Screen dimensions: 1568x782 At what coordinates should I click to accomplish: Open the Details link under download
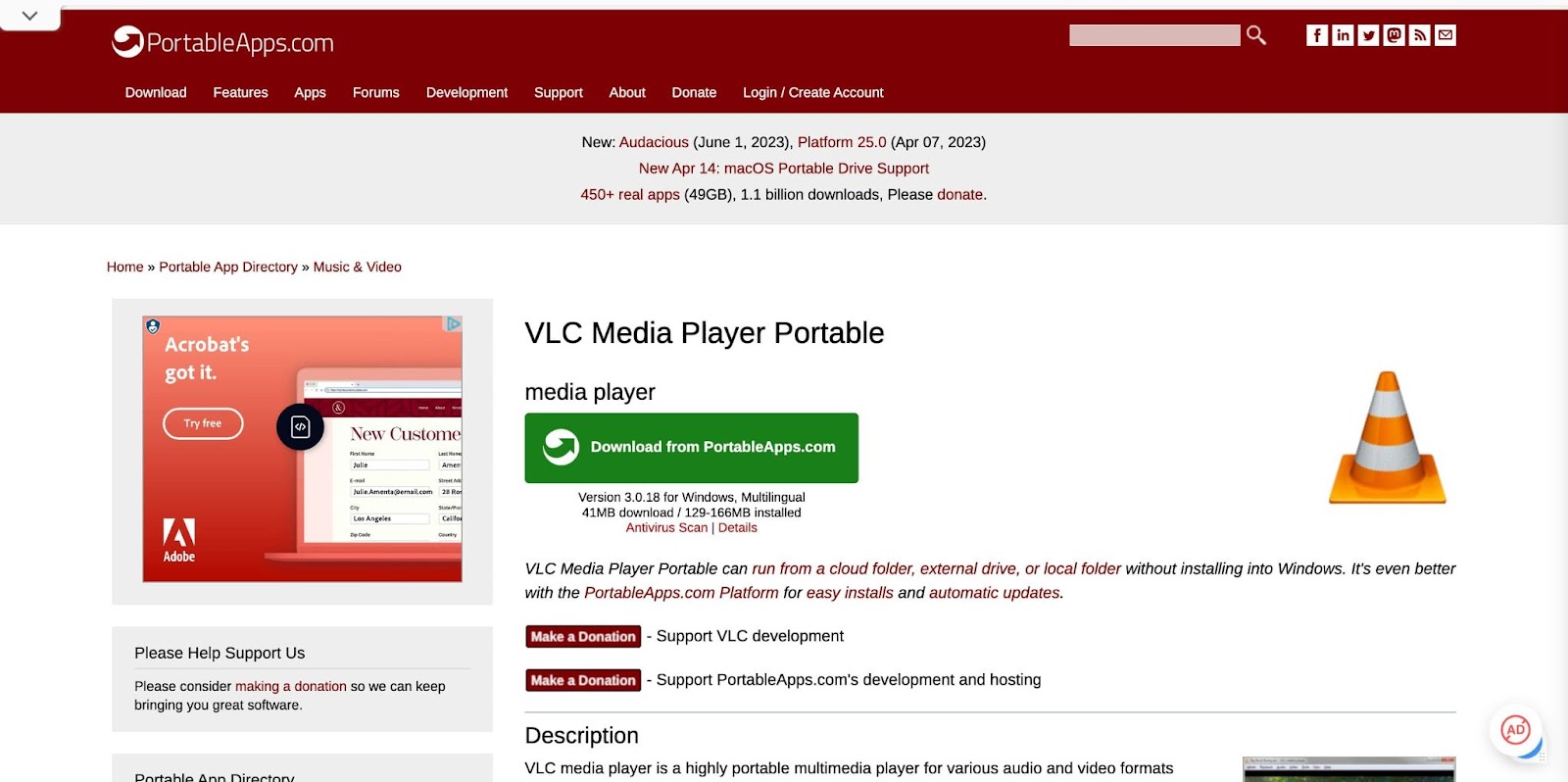737,527
